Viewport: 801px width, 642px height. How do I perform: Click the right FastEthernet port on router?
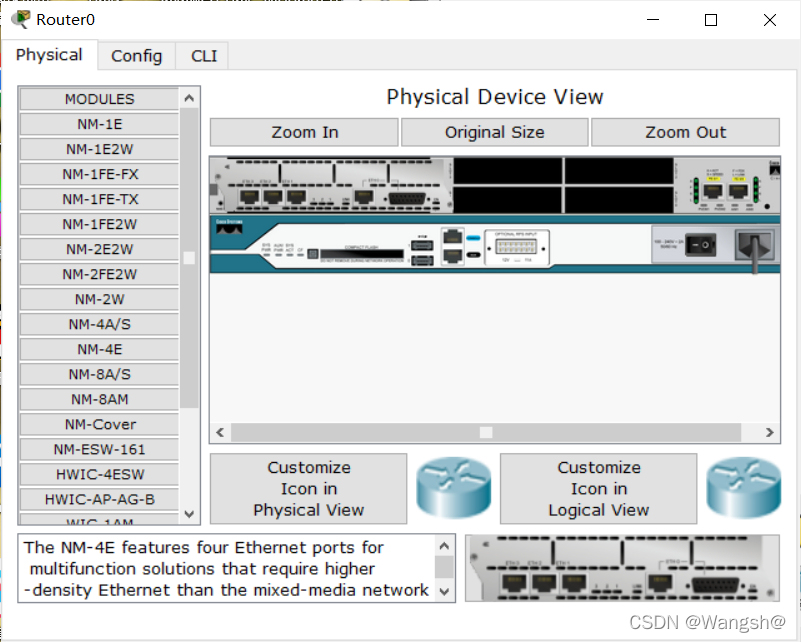coord(738,191)
